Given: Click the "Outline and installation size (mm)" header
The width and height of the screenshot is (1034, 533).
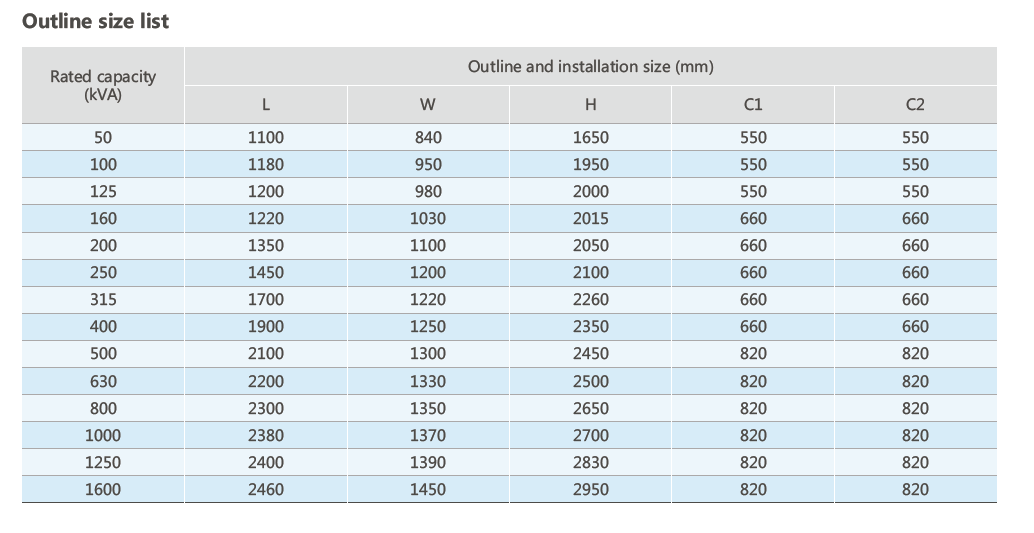Looking at the screenshot, I should [x=590, y=67].
